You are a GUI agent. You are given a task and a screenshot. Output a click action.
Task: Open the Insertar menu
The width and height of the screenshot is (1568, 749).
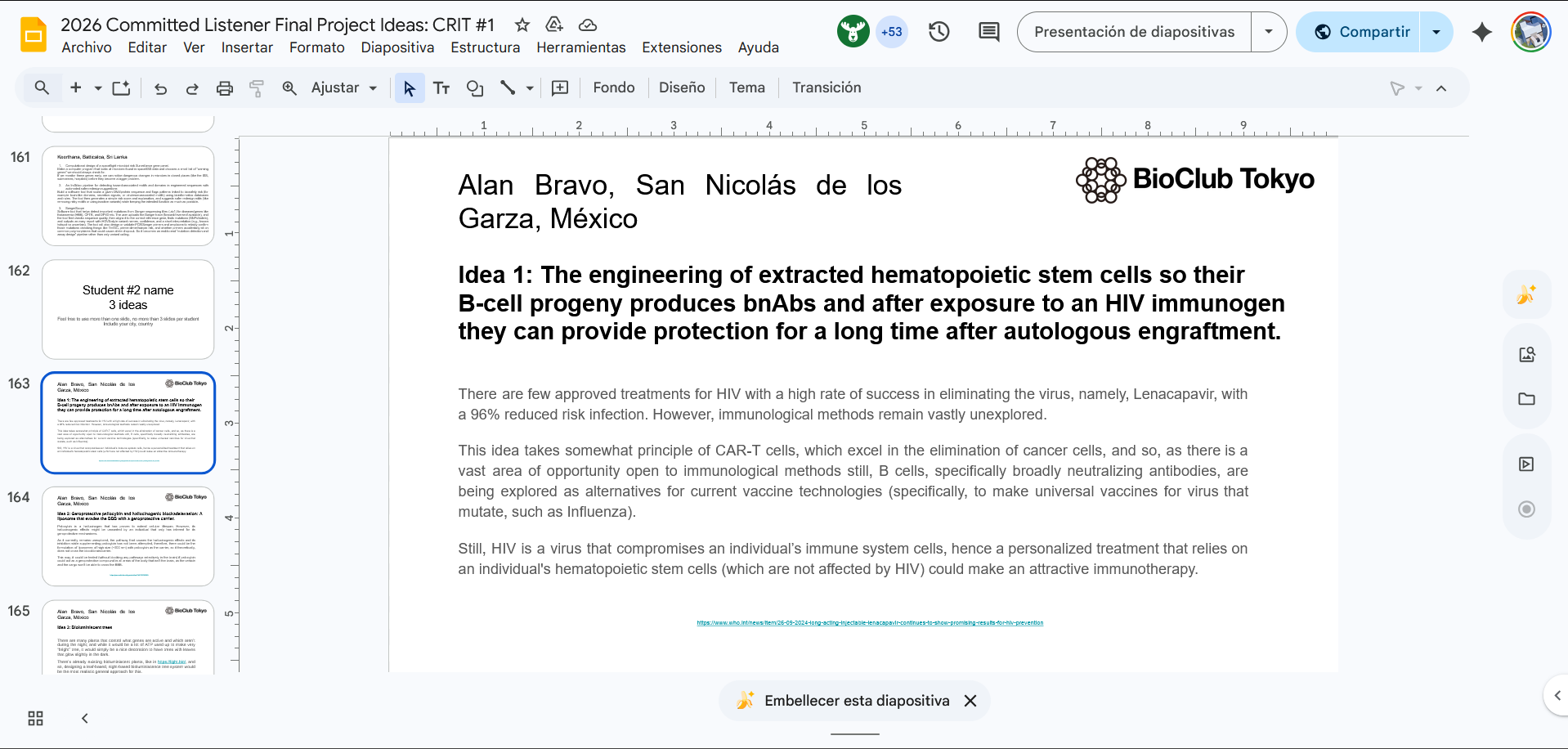[x=247, y=47]
